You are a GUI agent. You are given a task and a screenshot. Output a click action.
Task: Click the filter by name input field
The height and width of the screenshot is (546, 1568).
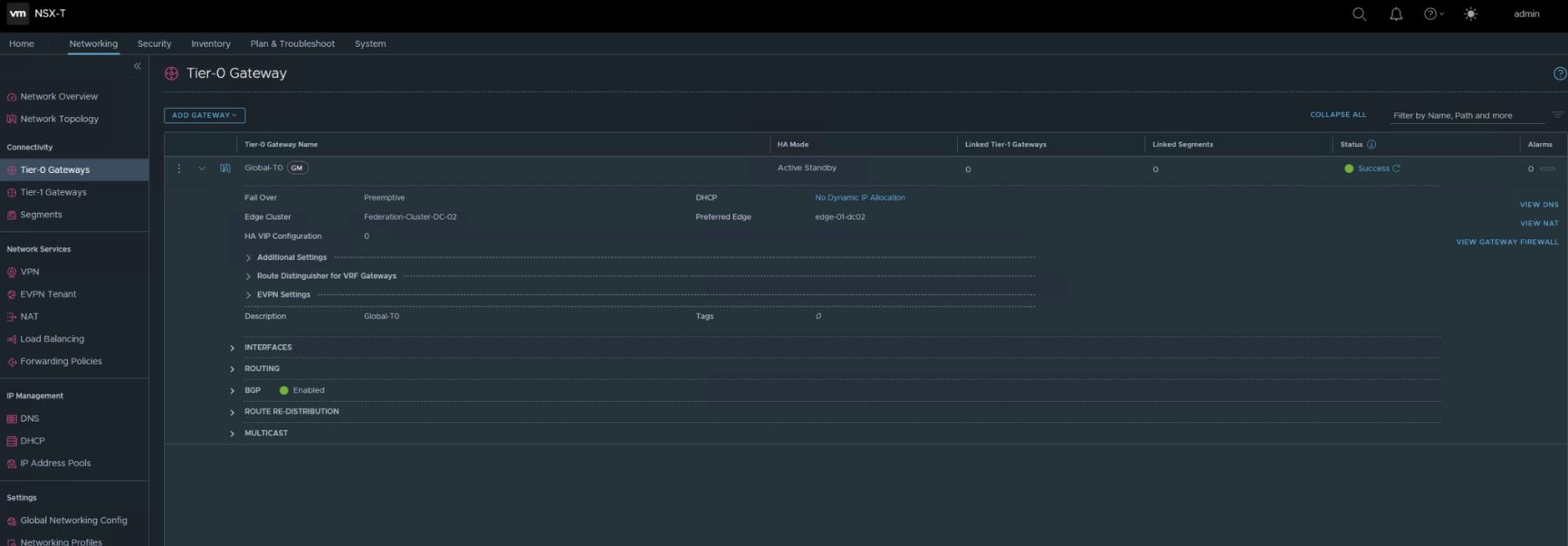(1467, 115)
